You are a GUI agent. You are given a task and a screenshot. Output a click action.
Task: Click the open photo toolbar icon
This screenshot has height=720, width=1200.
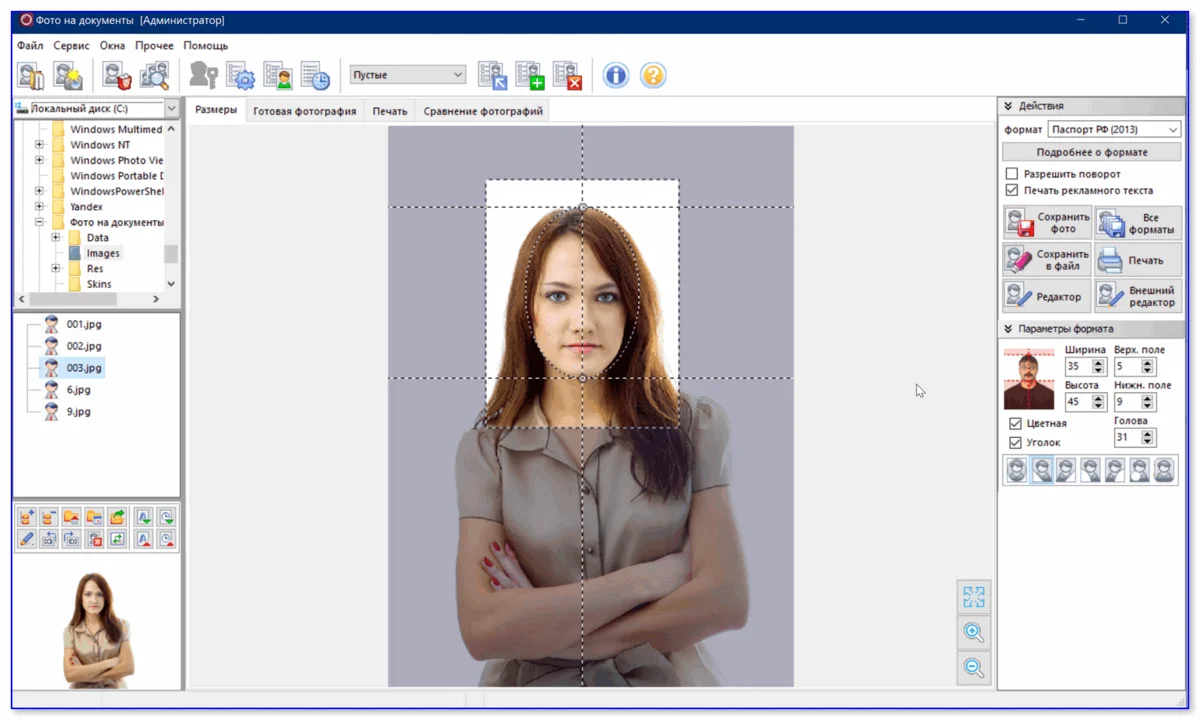tap(31, 75)
